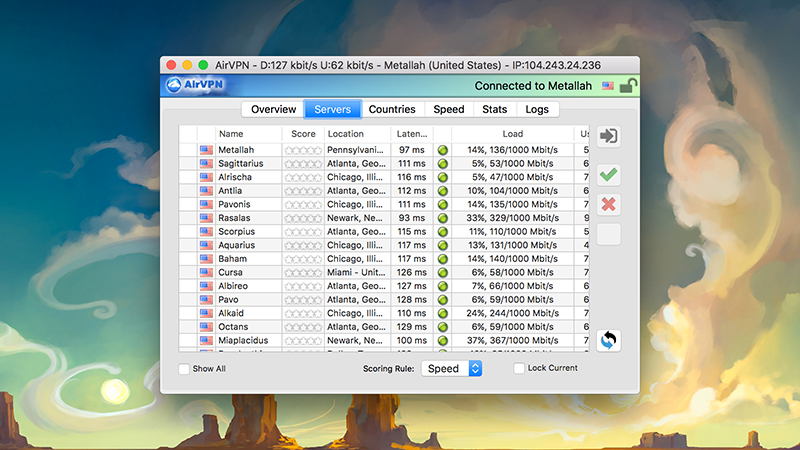Click the Connected to Metallah status text
This screenshot has height=450, width=800.
click(x=533, y=86)
